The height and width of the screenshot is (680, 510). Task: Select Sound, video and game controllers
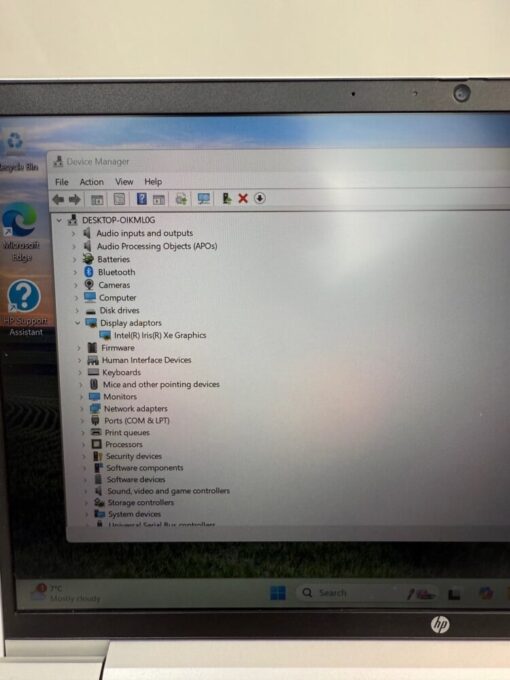point(168,491)
